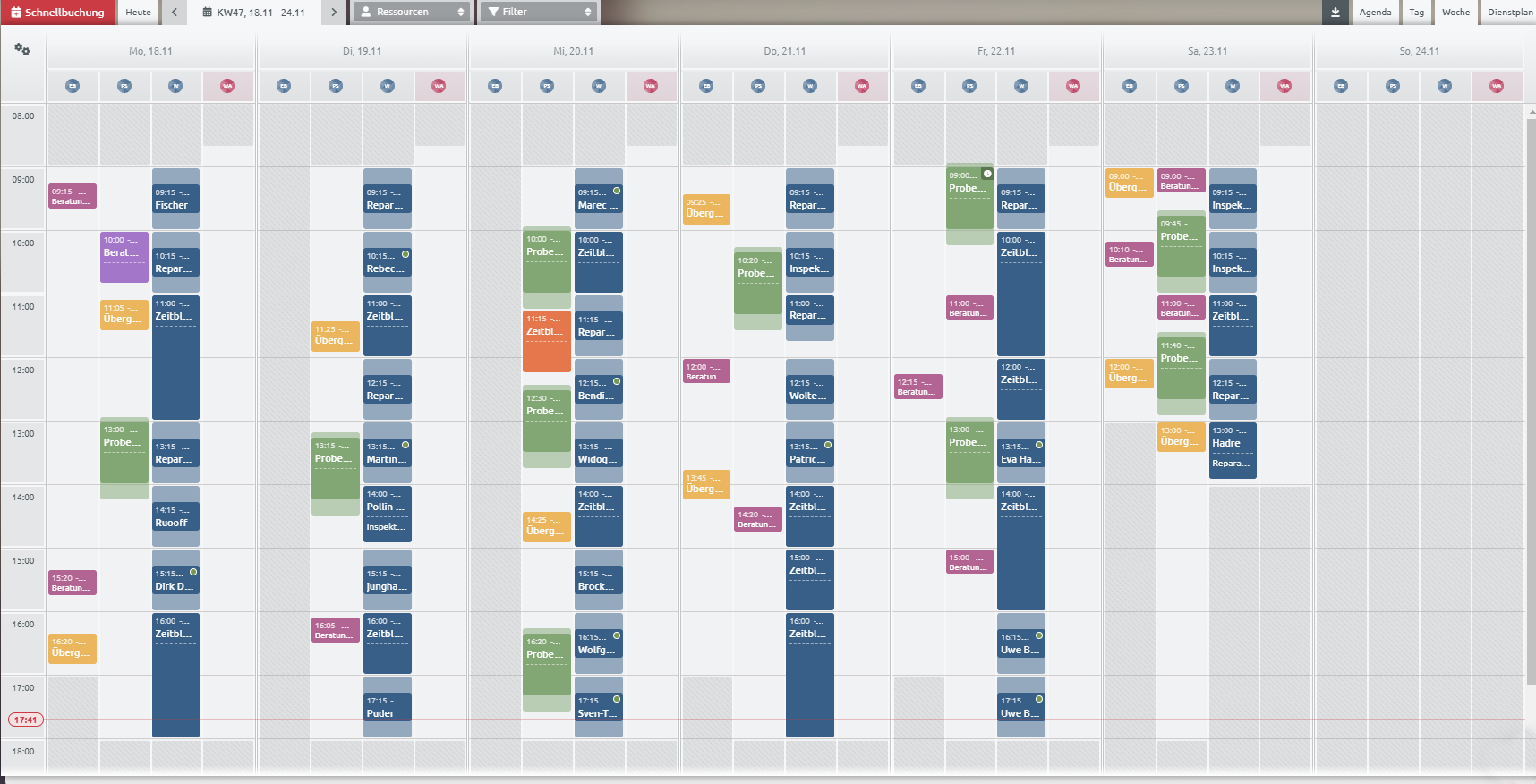
Task: Switch to the Agenda view tab
Action: [x=1375, y=12]
